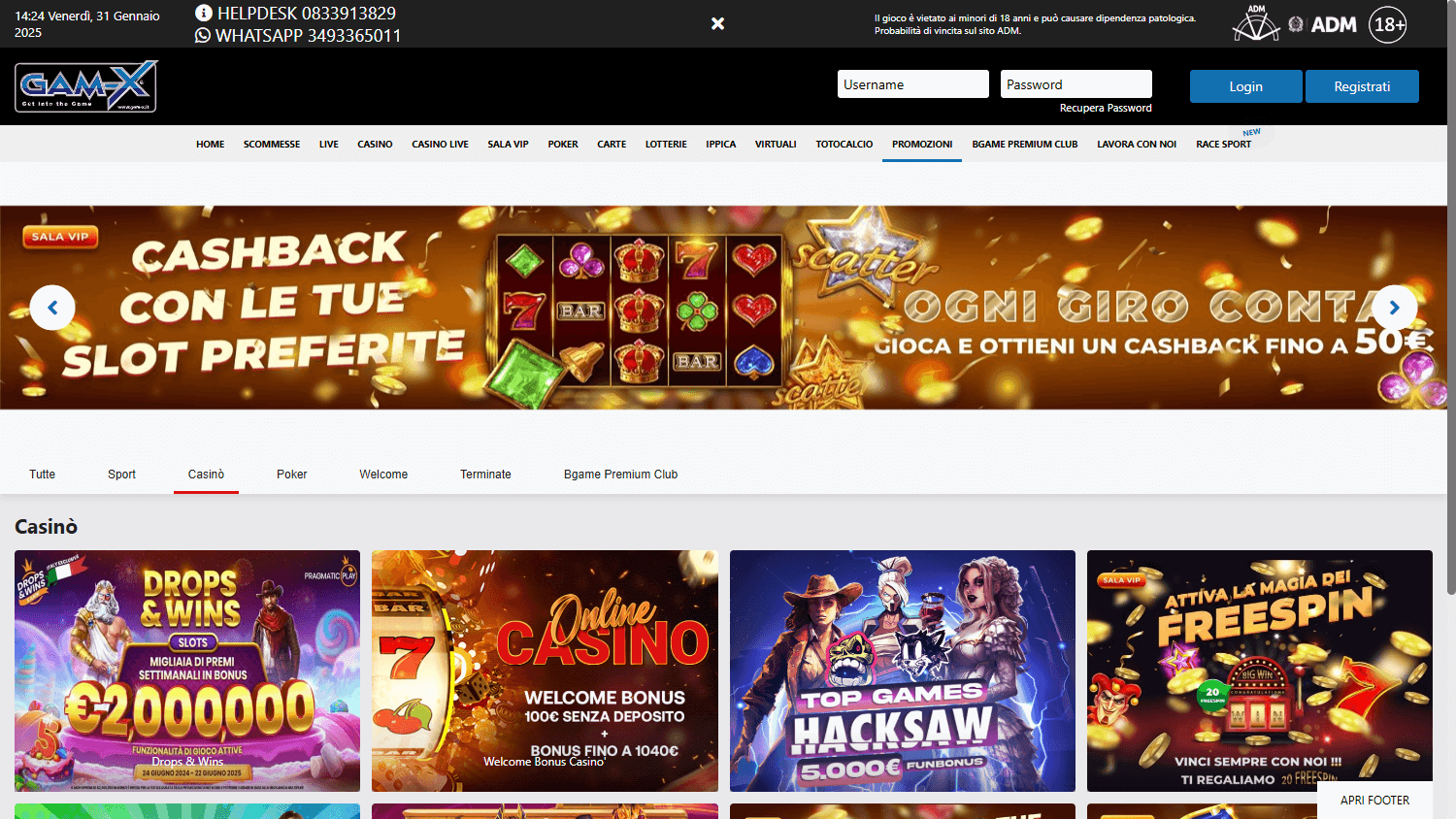This screenshot has height=819, width=1456.
Task: Select the Poker filter tab
Action: pos(291,474)
